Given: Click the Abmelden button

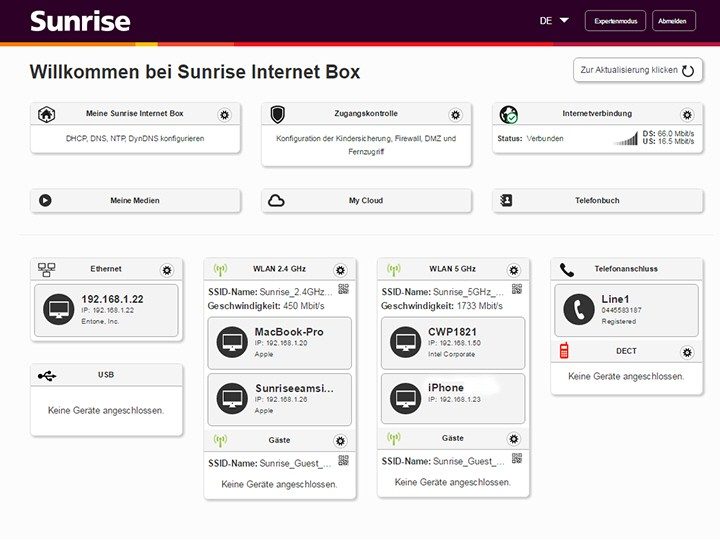Looking at the screenshot, I should coord(674,21).
